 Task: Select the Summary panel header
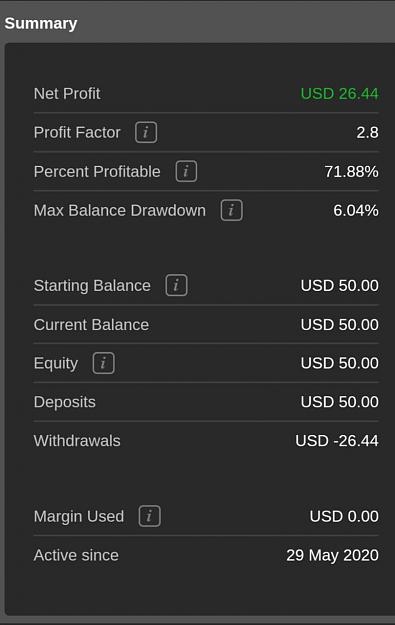click(x=41, y=24)
